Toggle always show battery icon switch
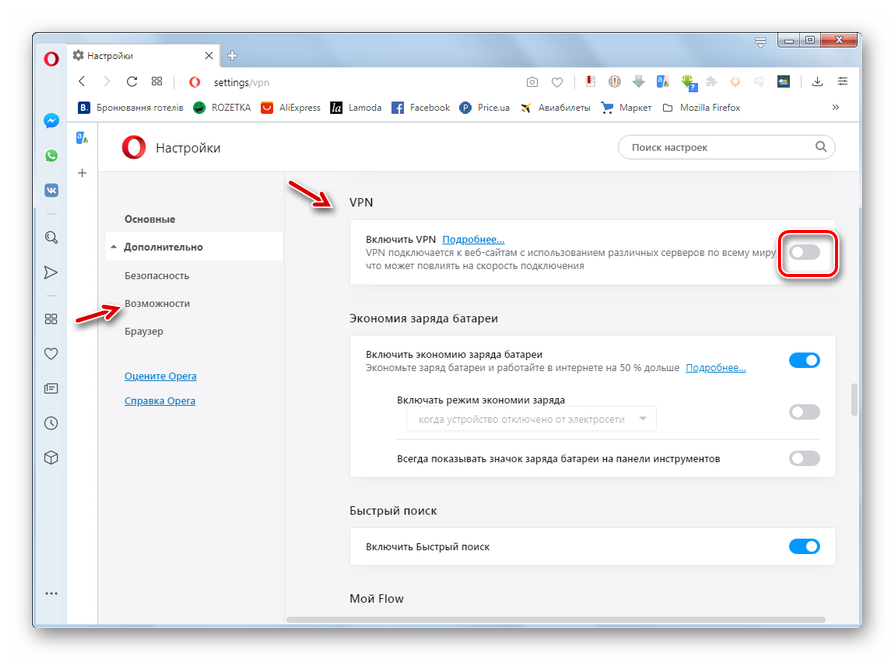 (805, 458)
